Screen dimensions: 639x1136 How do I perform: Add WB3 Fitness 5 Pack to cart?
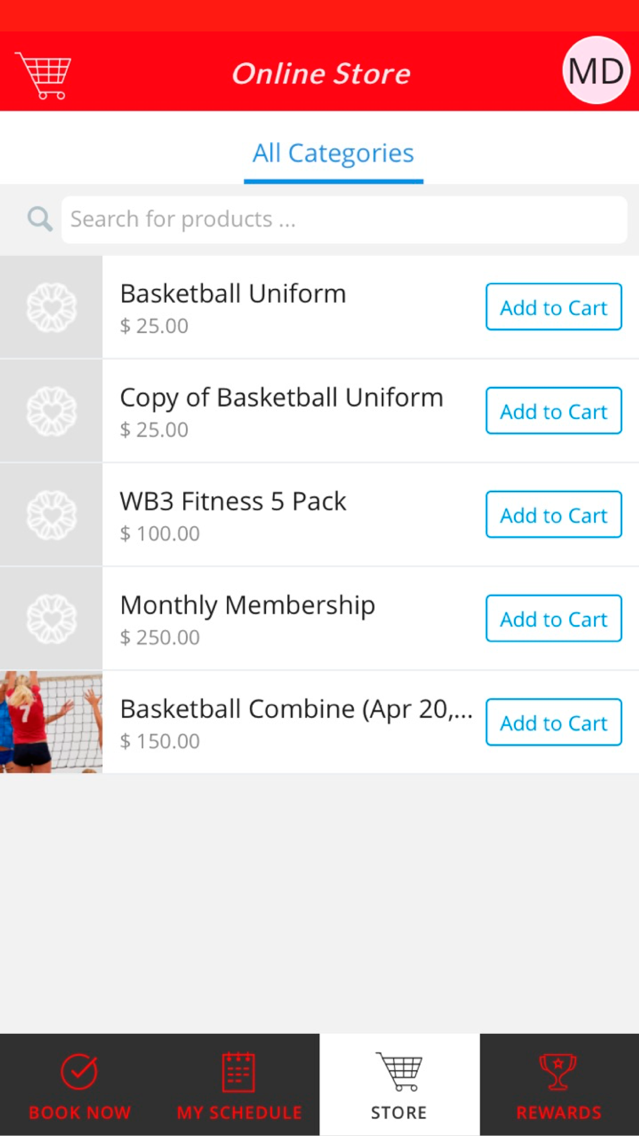click(x=554, y=514)
